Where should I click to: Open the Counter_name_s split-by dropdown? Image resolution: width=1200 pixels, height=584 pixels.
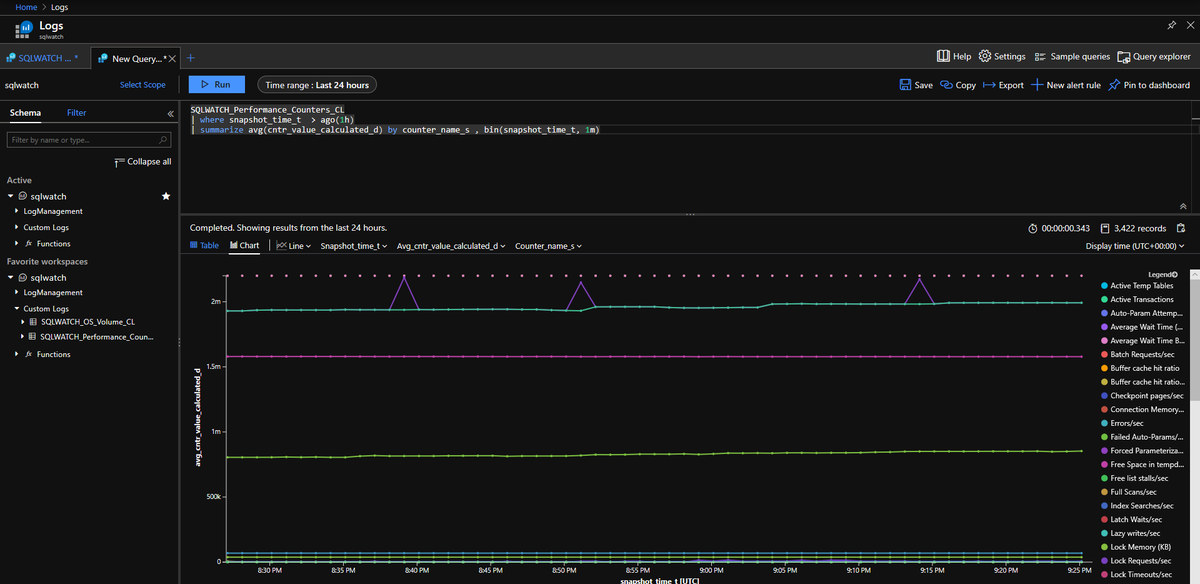(x=548, y=245)
